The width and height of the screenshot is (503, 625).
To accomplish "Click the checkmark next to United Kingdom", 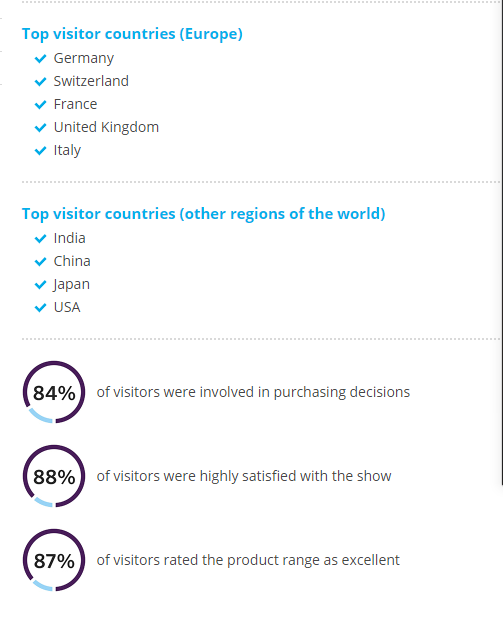I will (41, 128).
